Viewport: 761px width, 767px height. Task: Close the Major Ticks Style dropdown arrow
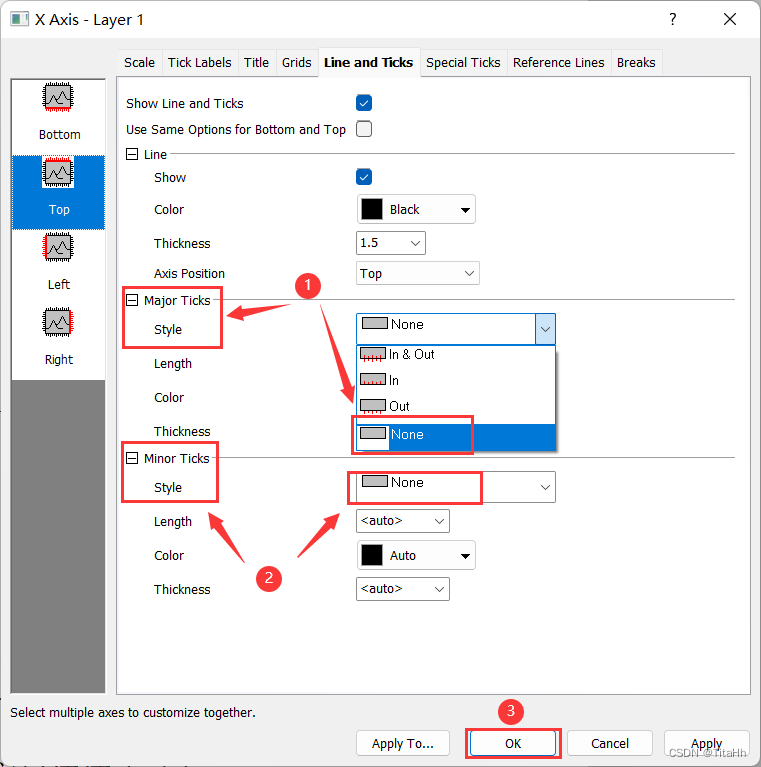click(x=545, y=329)
